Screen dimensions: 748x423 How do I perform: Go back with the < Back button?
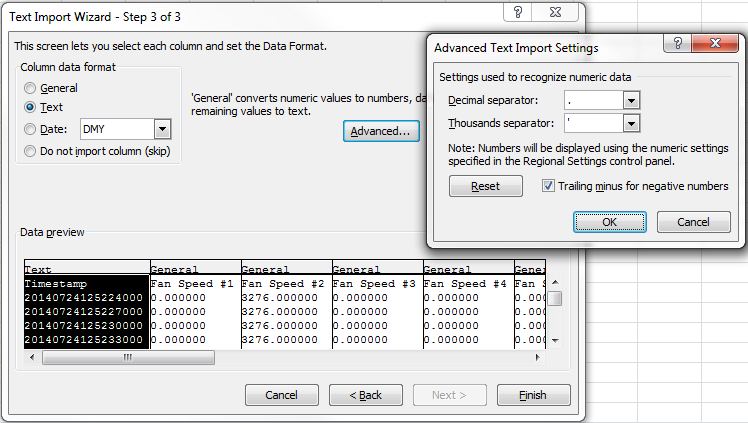(x=365, y=395)
